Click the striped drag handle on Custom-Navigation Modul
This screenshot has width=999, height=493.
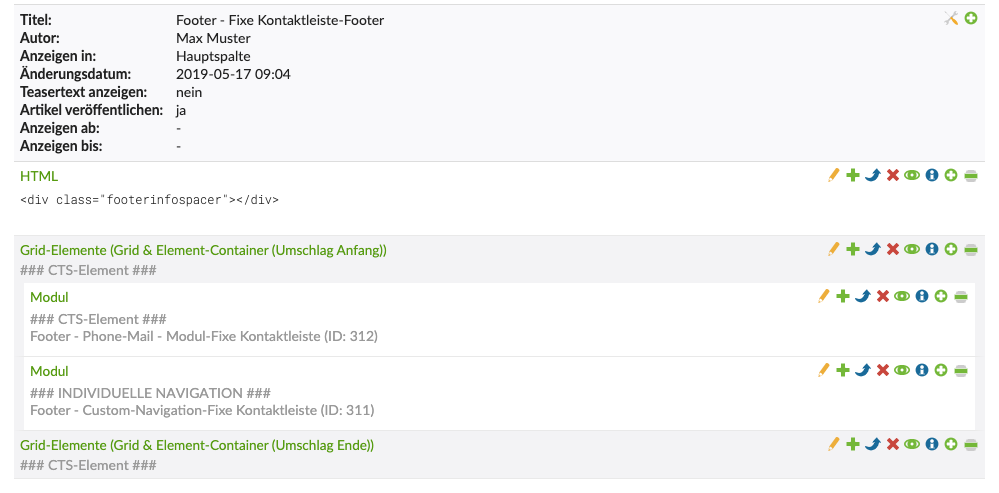960,370
